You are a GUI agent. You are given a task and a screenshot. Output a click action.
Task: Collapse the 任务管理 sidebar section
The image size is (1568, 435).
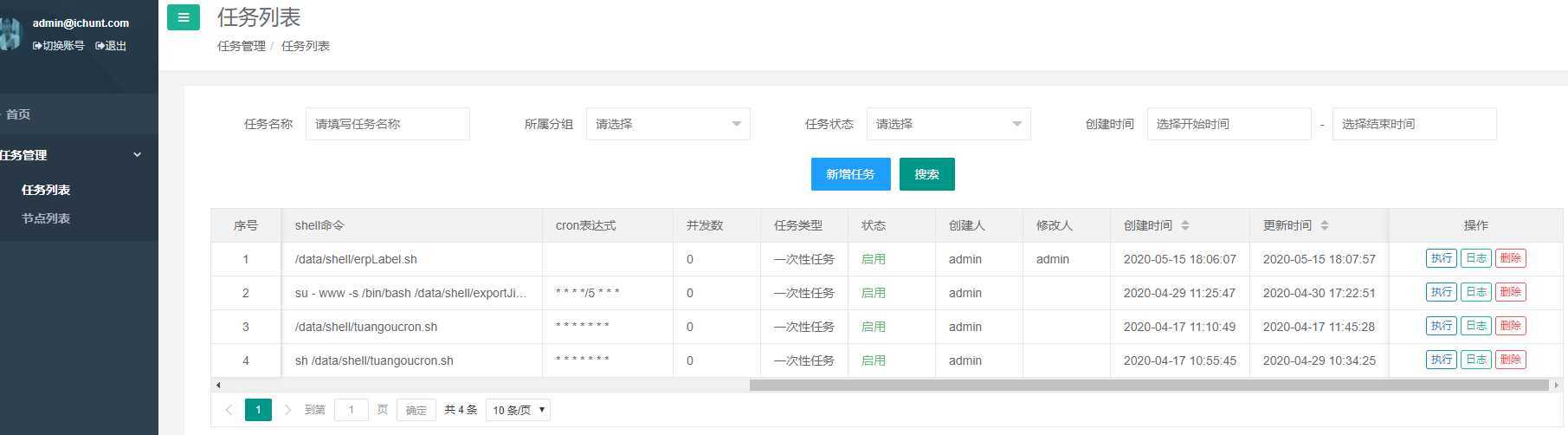tap(79, 155)
